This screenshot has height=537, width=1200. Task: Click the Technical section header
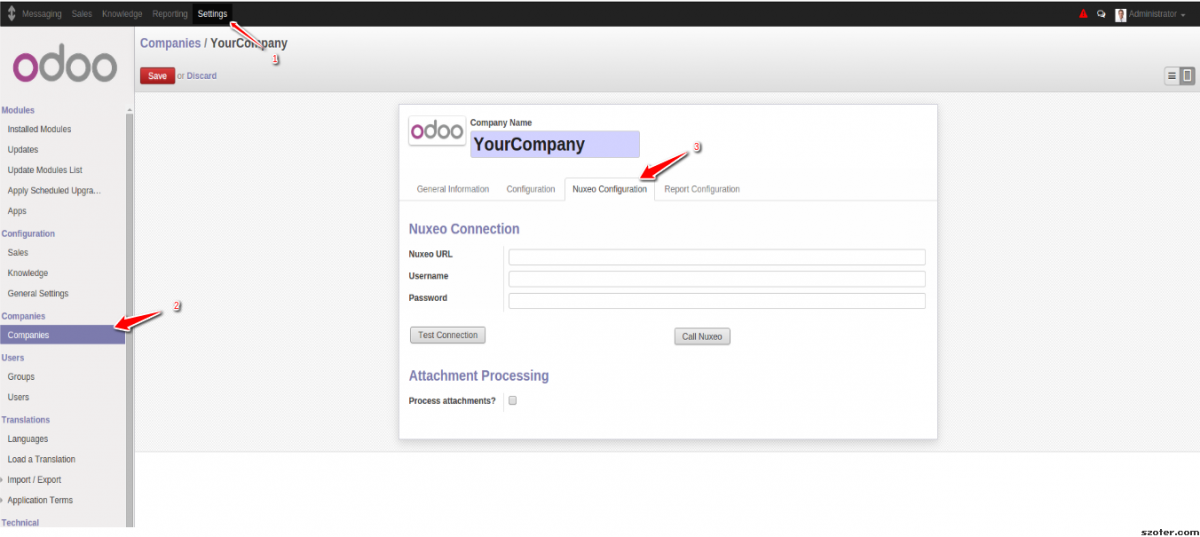coord(20,522)
